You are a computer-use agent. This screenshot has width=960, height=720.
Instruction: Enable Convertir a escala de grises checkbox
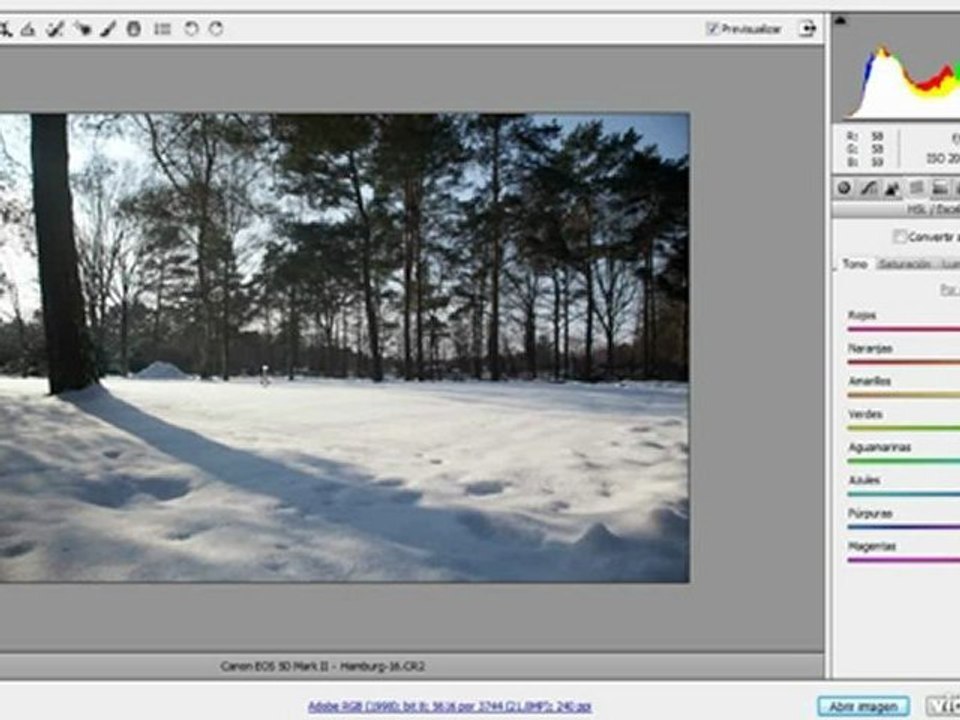tap(899, 236)
